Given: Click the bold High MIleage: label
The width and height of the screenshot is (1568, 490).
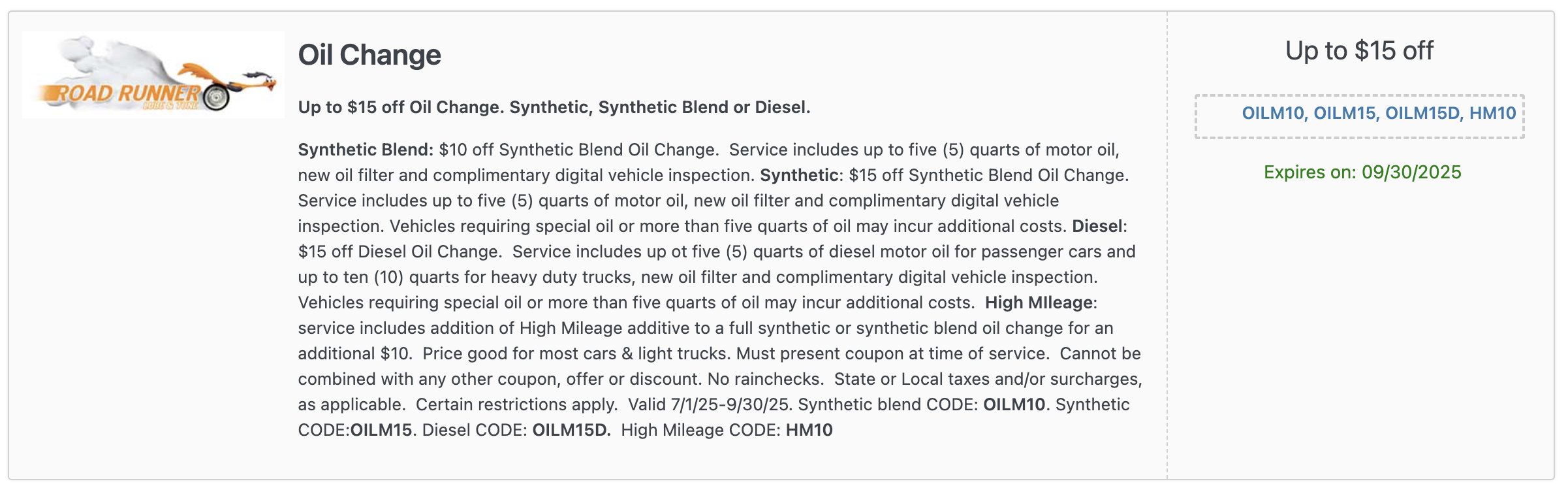Looking at the screenshot, I should [1041, 302].
